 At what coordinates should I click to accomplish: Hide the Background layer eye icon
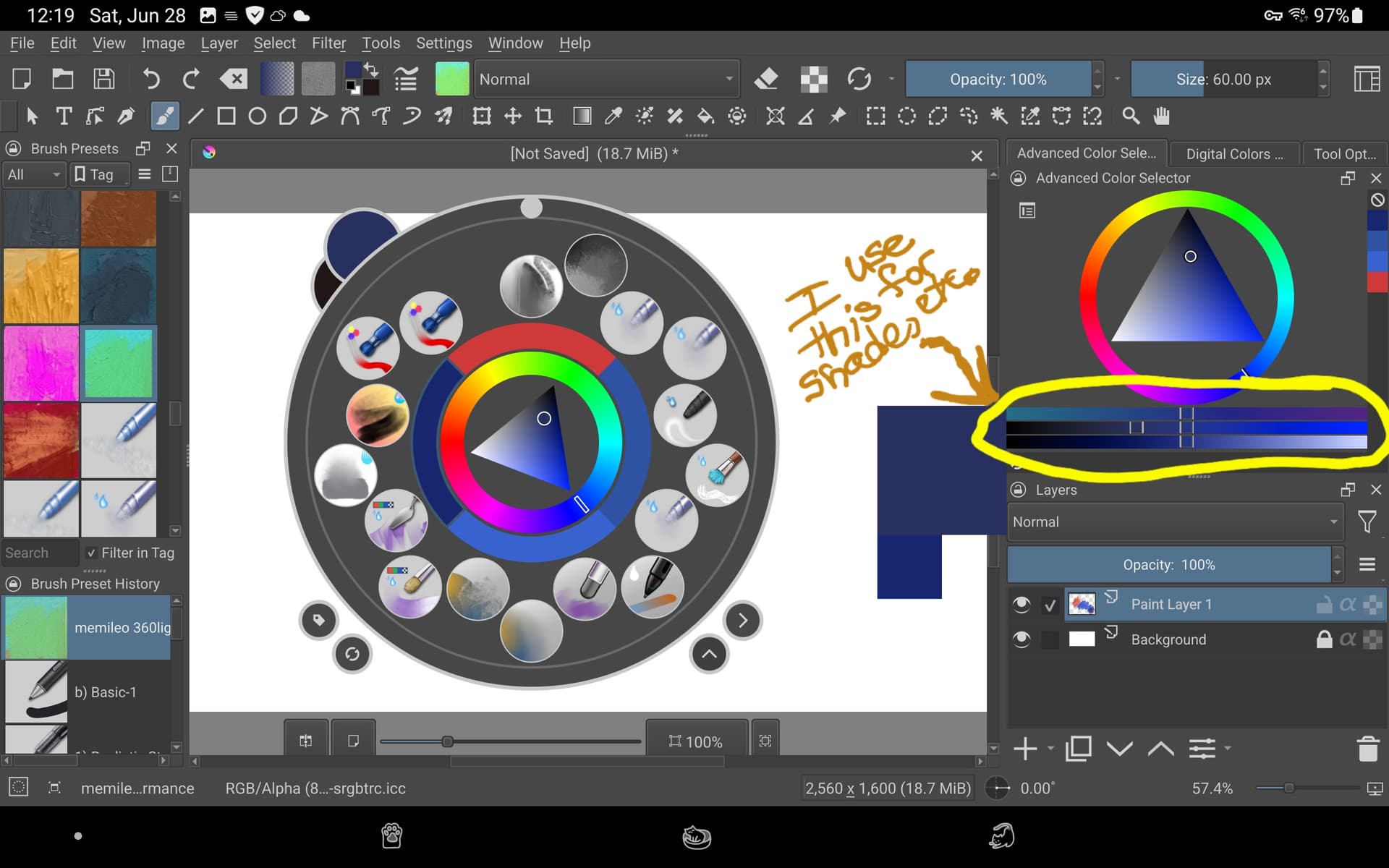pos(1021,639)
